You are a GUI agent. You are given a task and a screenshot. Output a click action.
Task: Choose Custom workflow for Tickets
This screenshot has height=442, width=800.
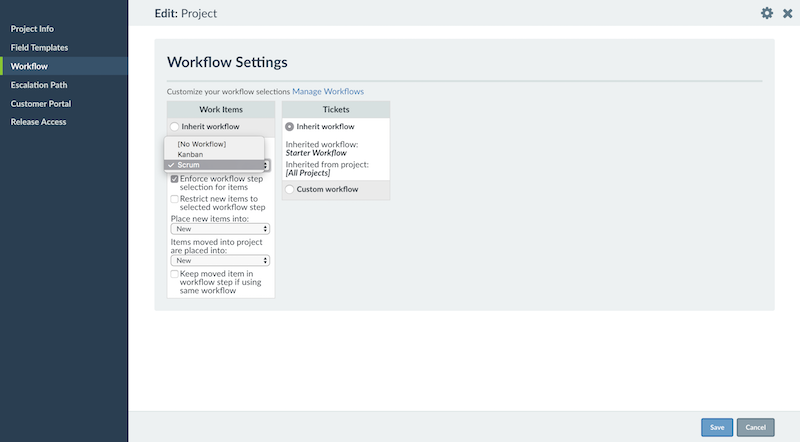coord(289,189)
